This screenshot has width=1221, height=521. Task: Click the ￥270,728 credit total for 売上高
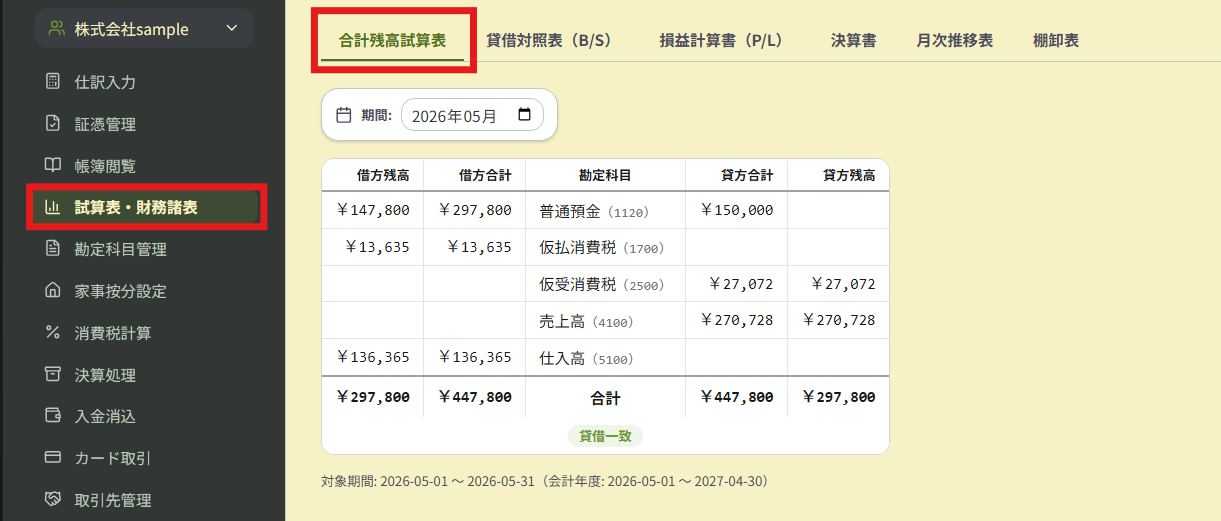coord(736,320)
